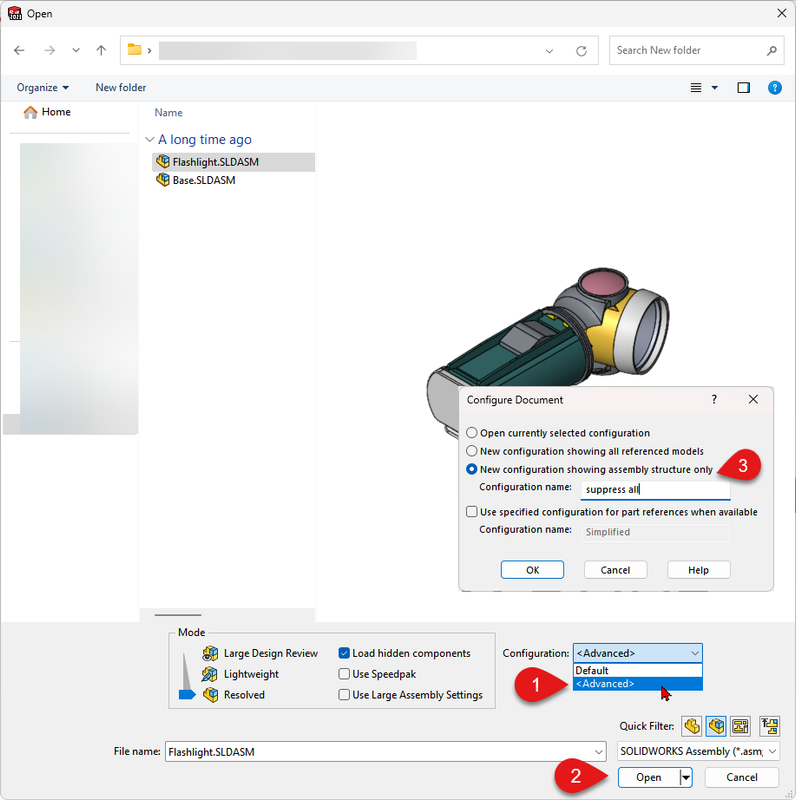Image resolution: width=796 pixels, height=800 pixels.
Task: Click New folder in the toolbar
Action: 120,88
